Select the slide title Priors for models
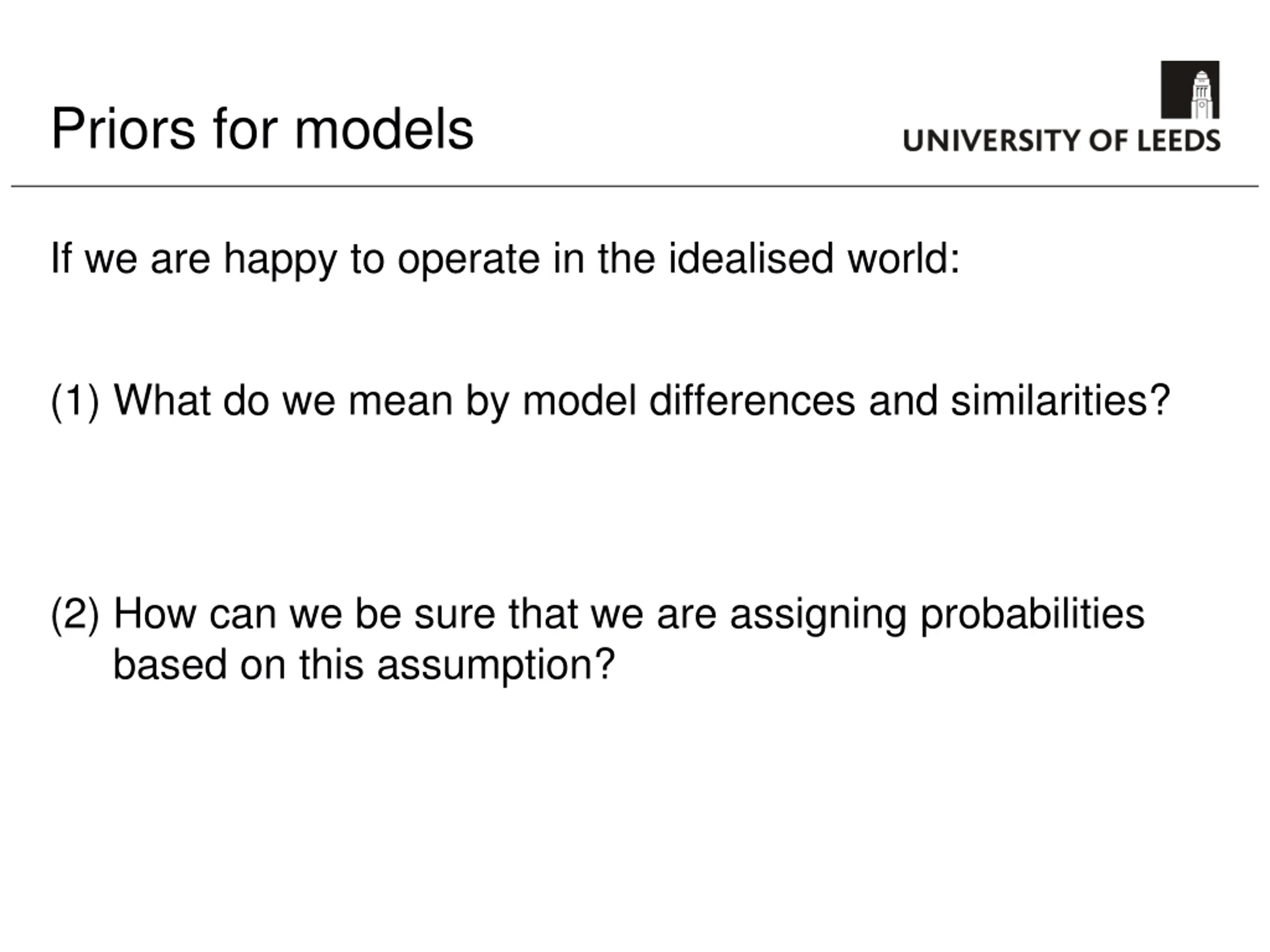Screen dimensions: 1270x952 (262, 129)
